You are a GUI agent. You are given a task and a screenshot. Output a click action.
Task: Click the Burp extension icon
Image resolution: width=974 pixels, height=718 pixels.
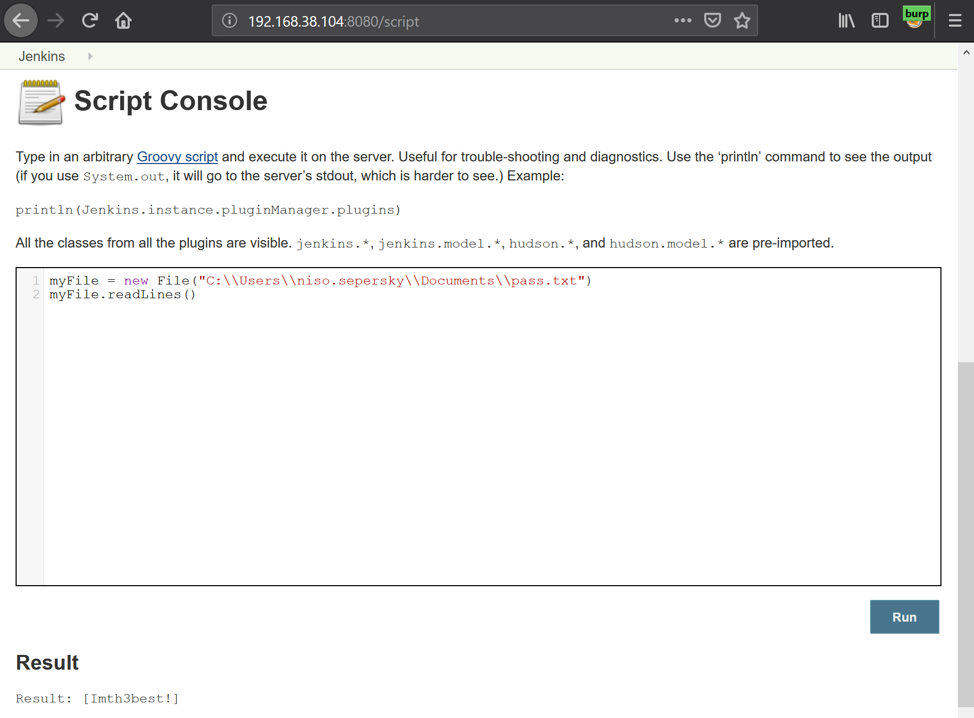pyautogui.click(x=915, y=18)
